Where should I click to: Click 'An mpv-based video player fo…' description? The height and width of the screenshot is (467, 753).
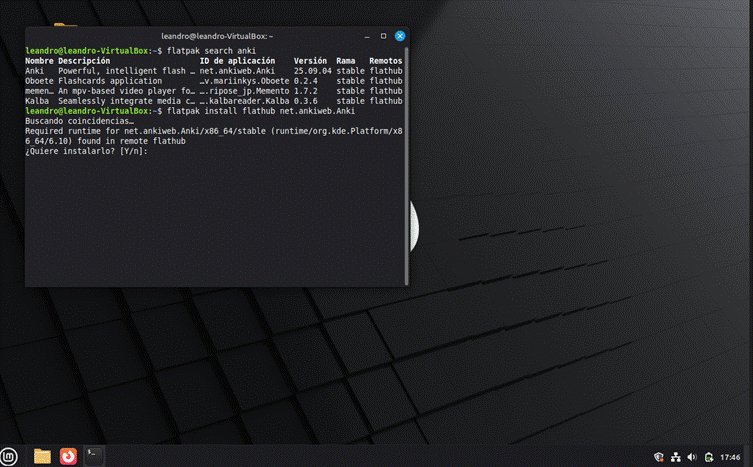point(127,91)
